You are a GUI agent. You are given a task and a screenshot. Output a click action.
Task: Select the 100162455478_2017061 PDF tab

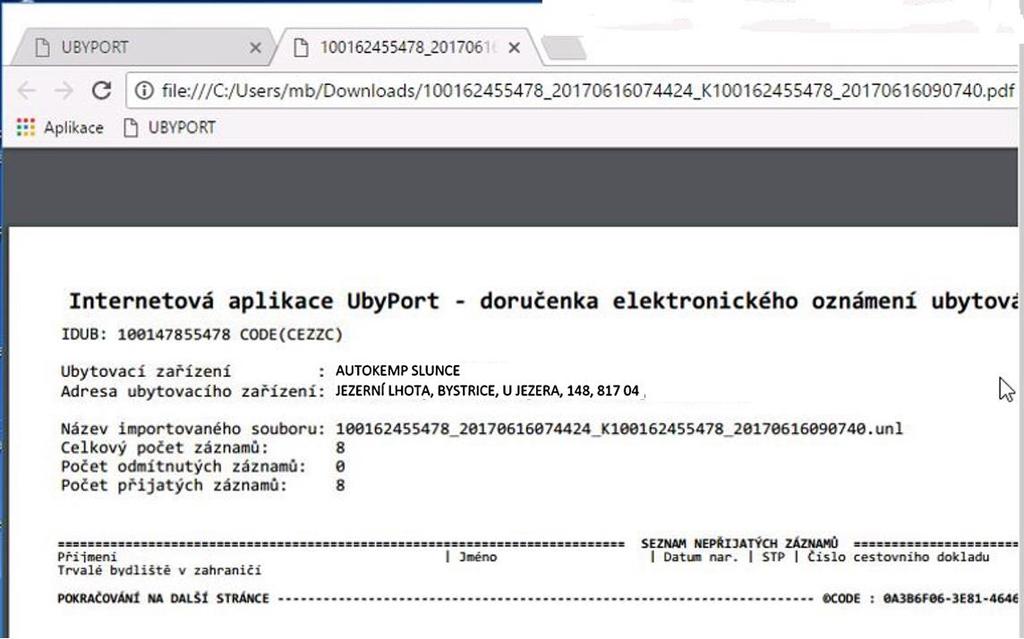[x=406, y=48]
